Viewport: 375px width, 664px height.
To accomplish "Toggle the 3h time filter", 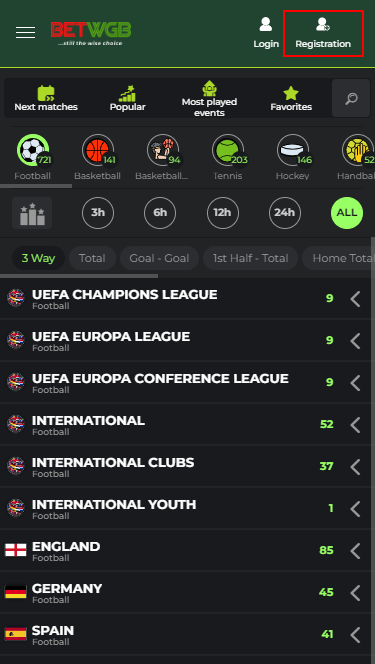I will coord(98,213).
